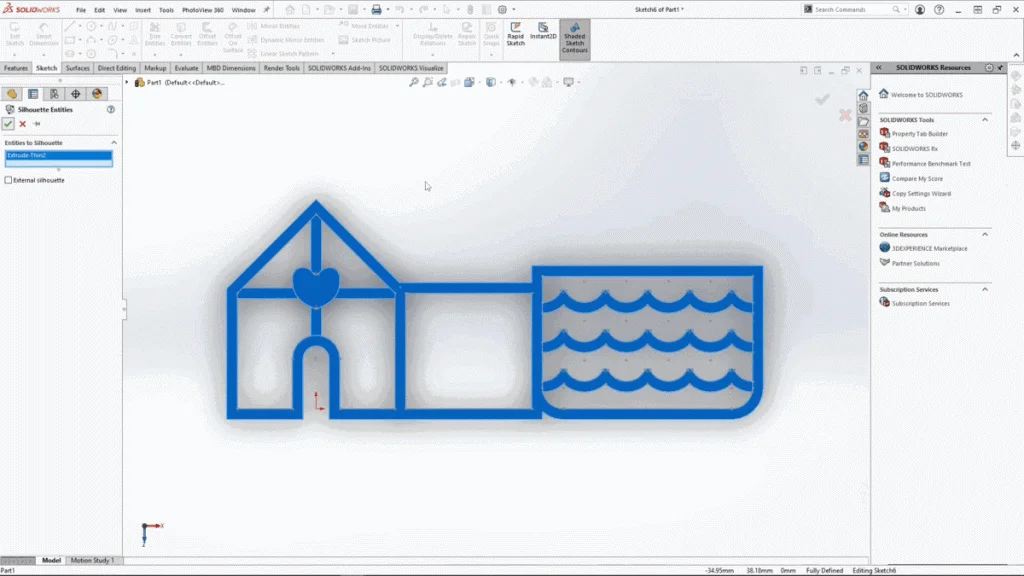Screen dimensions: 1024x576
Task: Cancel Silhouette Entities with red X
Action: [23, 123]
